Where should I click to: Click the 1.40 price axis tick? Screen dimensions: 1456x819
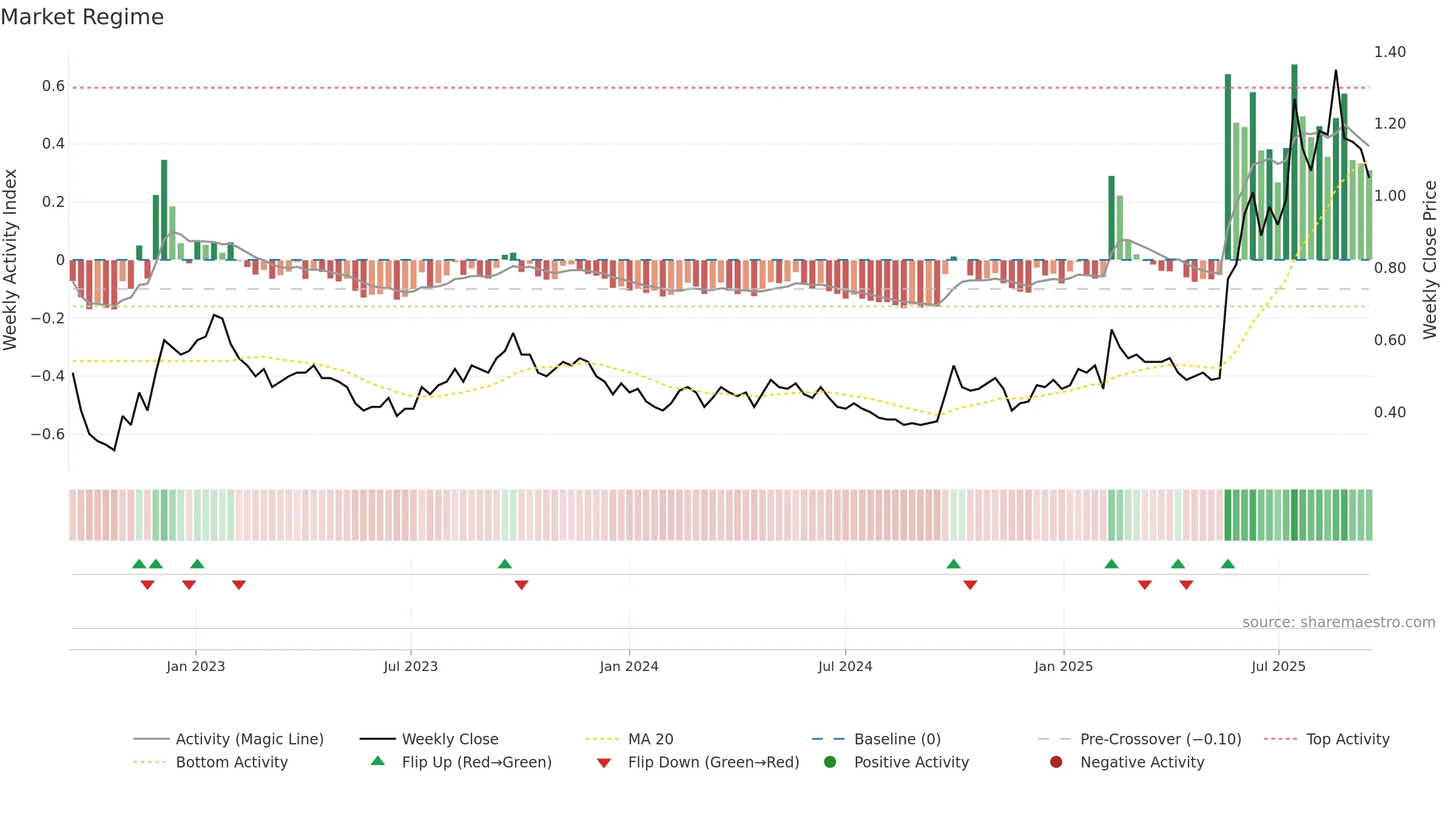tap(1390, 52)
